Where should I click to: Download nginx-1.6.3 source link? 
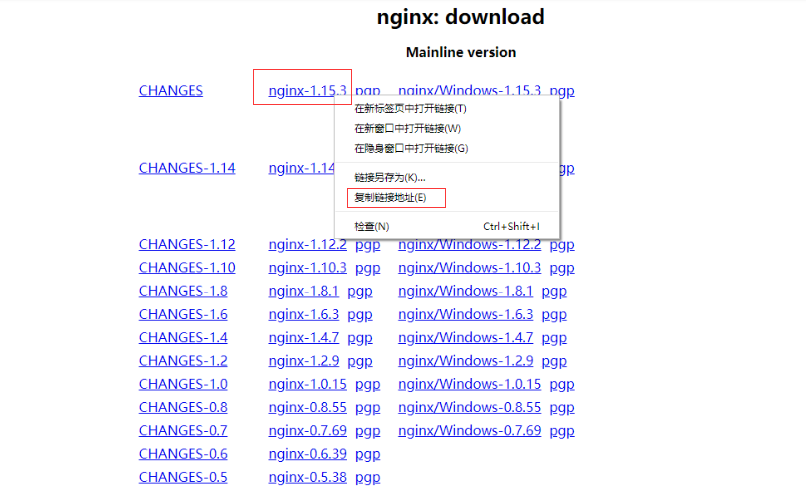tap(303, 314)
